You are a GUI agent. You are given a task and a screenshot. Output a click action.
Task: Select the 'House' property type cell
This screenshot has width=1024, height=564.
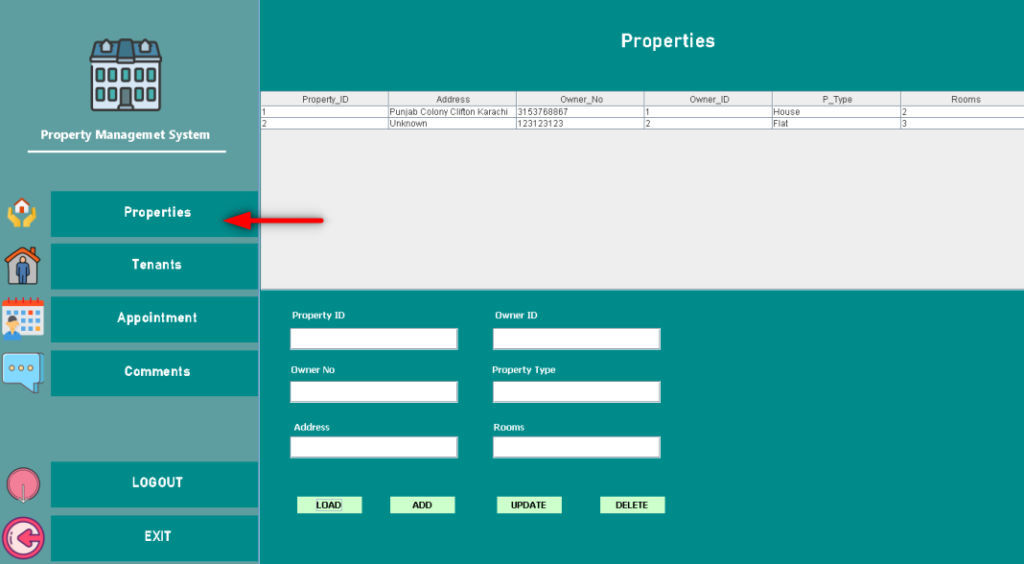pos(837,112)
